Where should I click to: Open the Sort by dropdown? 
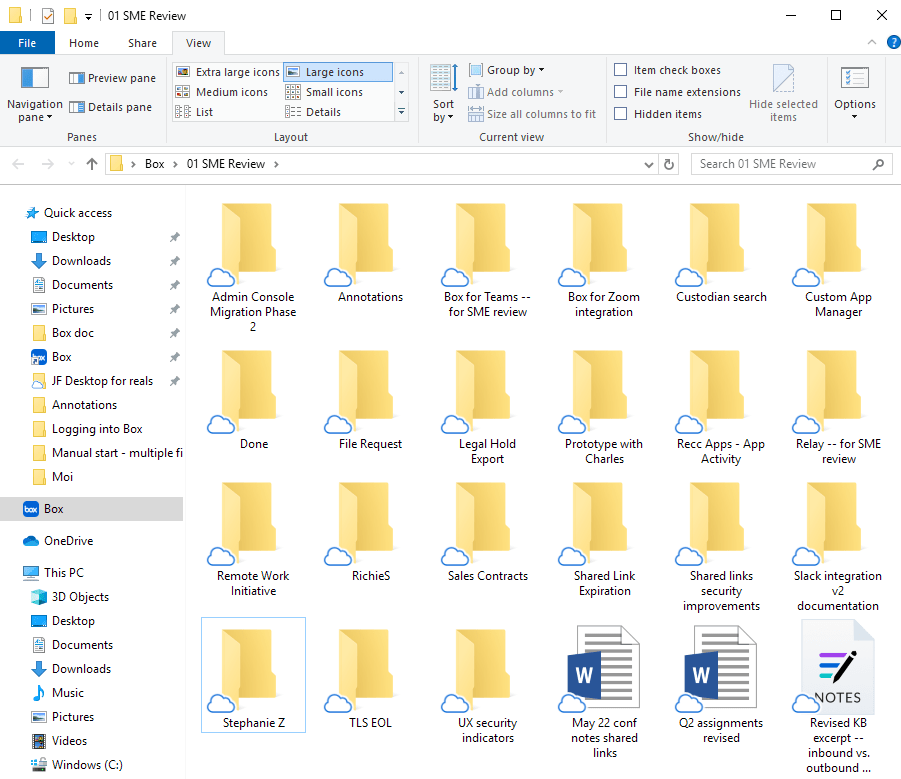click(x=442, y=91)
